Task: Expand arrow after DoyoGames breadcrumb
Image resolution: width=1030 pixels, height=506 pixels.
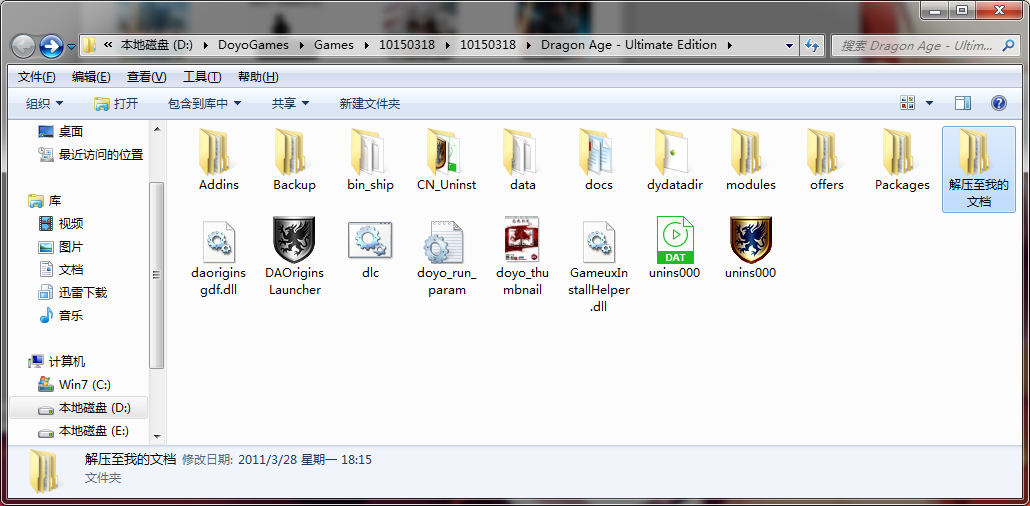Action: point(302,45)
